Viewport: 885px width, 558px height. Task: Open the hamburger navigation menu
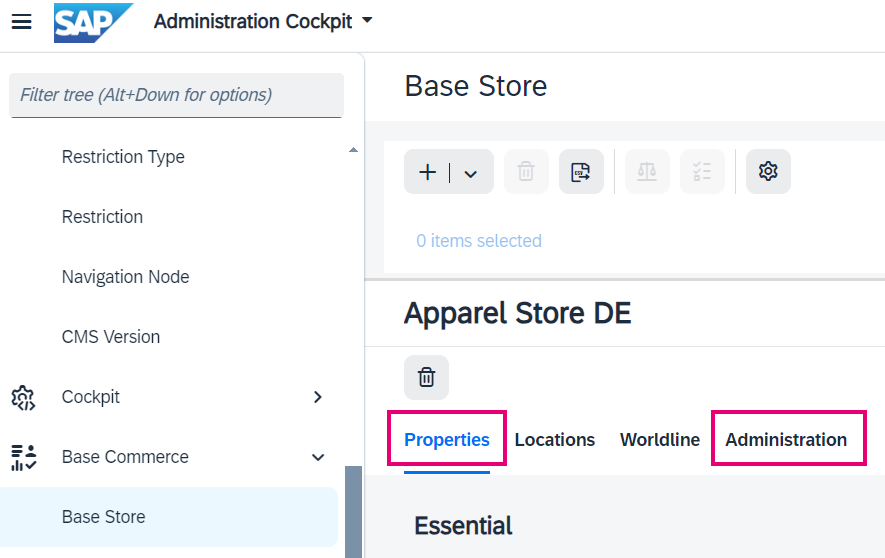21,22
